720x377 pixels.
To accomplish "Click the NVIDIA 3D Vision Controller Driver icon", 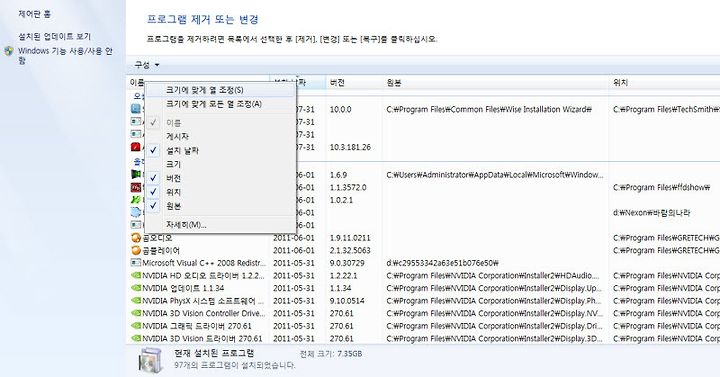I will tap(135, 313).
